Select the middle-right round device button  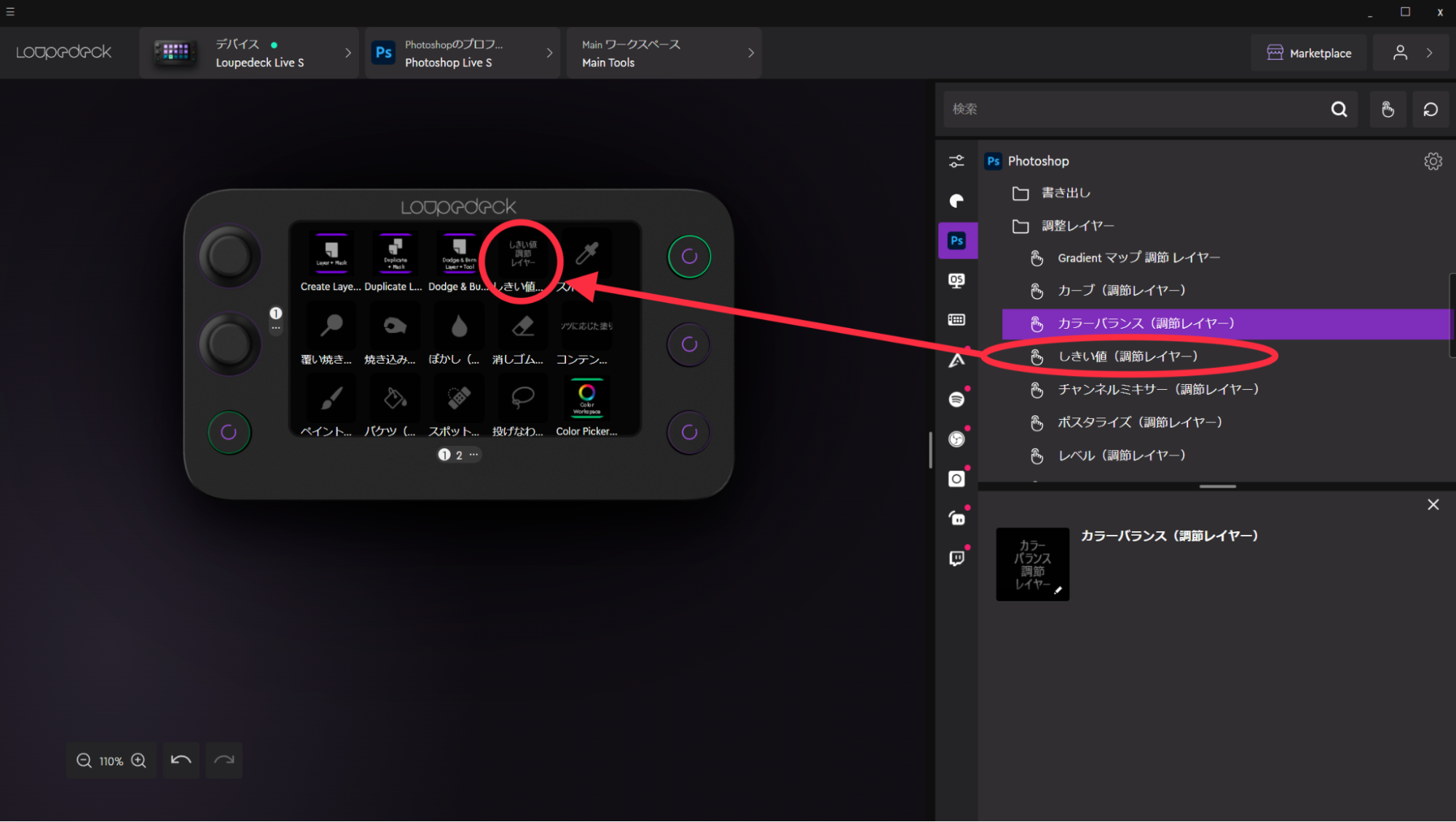[689, 344]
